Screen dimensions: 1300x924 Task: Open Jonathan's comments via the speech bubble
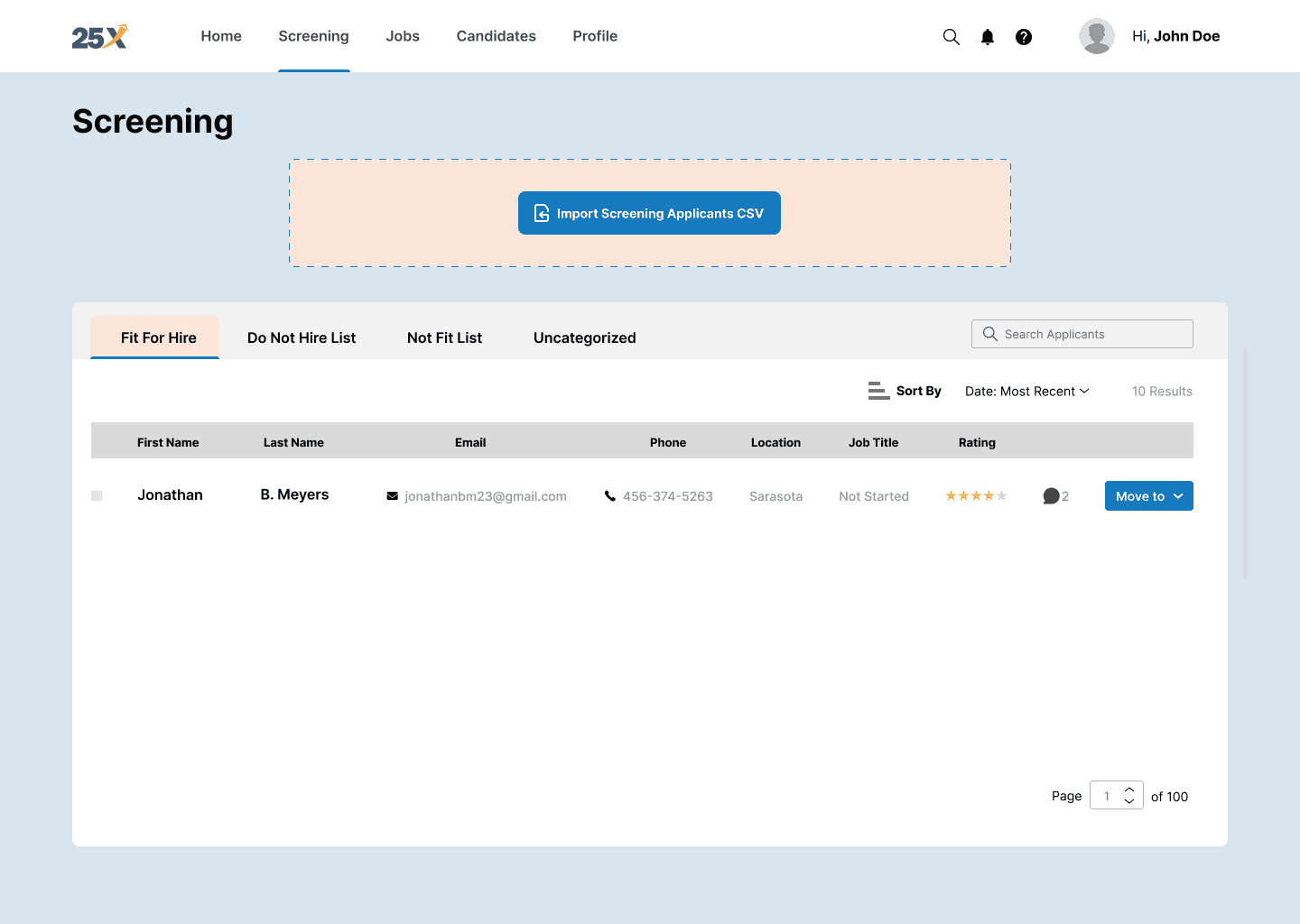[1052, 495]
